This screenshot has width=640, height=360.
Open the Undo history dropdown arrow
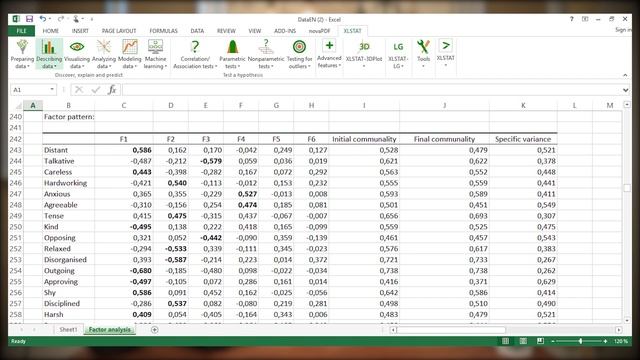(50, 19)
